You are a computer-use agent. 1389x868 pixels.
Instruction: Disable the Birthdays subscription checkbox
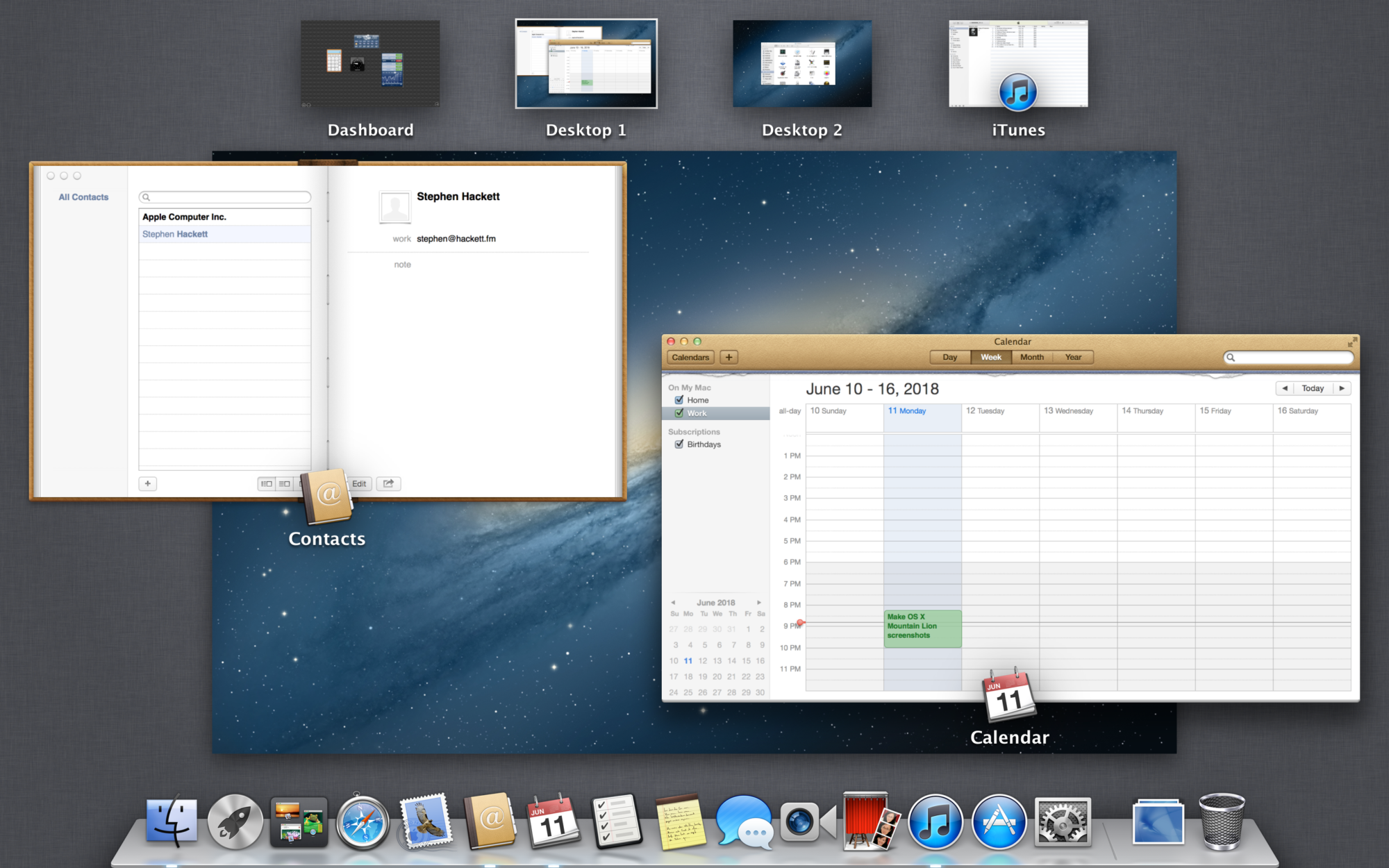pyautogui.click(x=679, y=444)
